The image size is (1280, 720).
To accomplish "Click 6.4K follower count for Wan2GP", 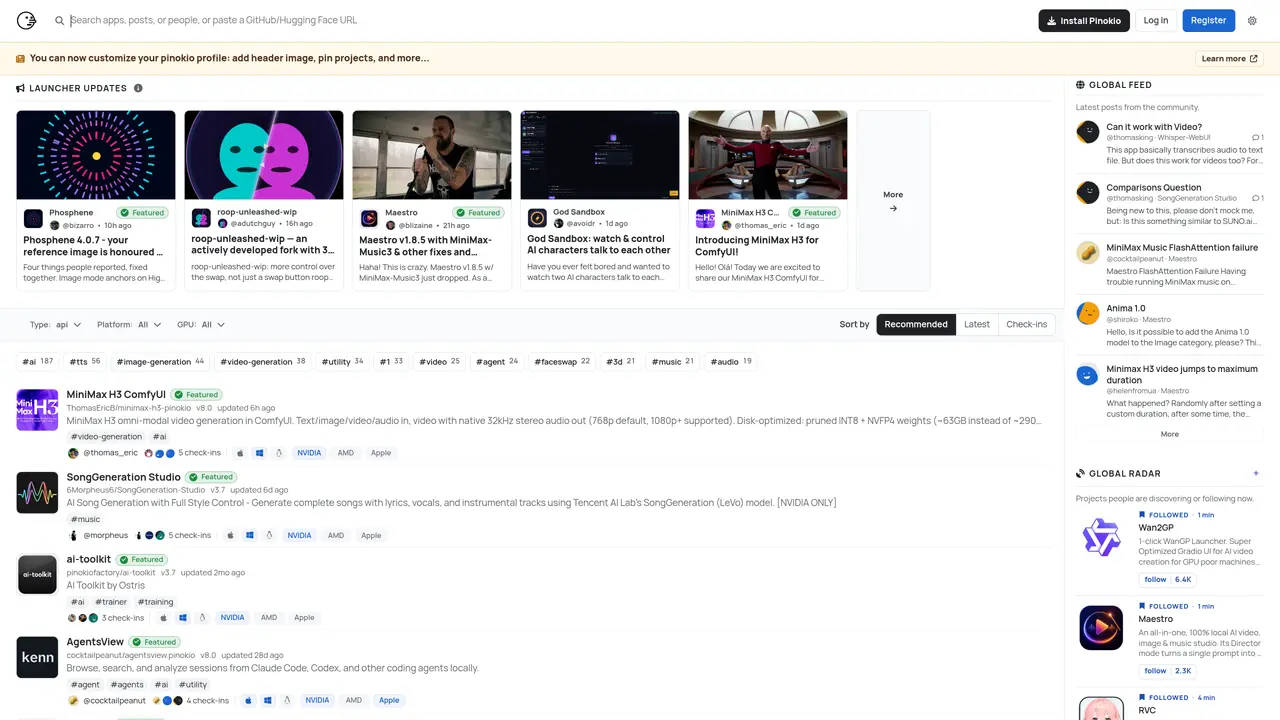I will pos(1183,579).
